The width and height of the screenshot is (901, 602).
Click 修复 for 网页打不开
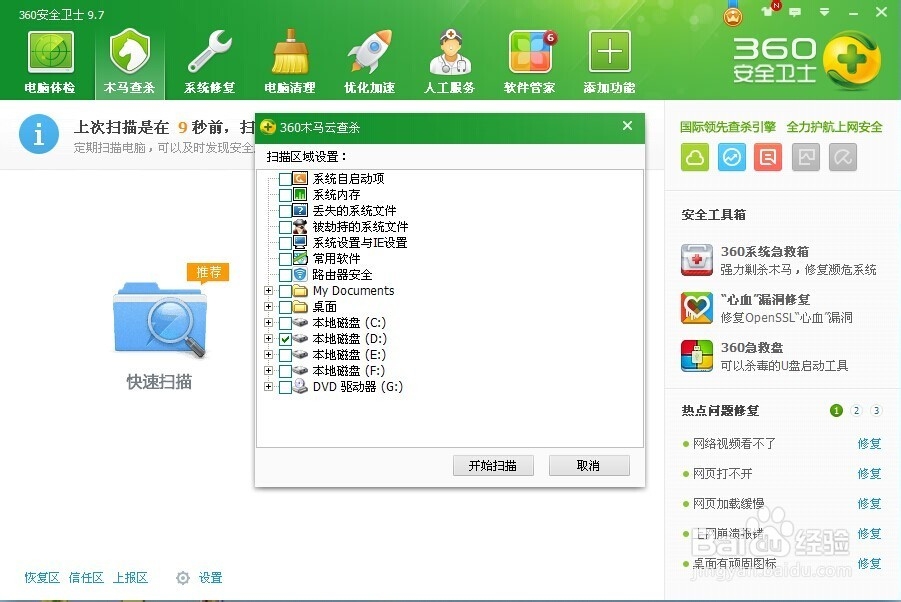869,474
